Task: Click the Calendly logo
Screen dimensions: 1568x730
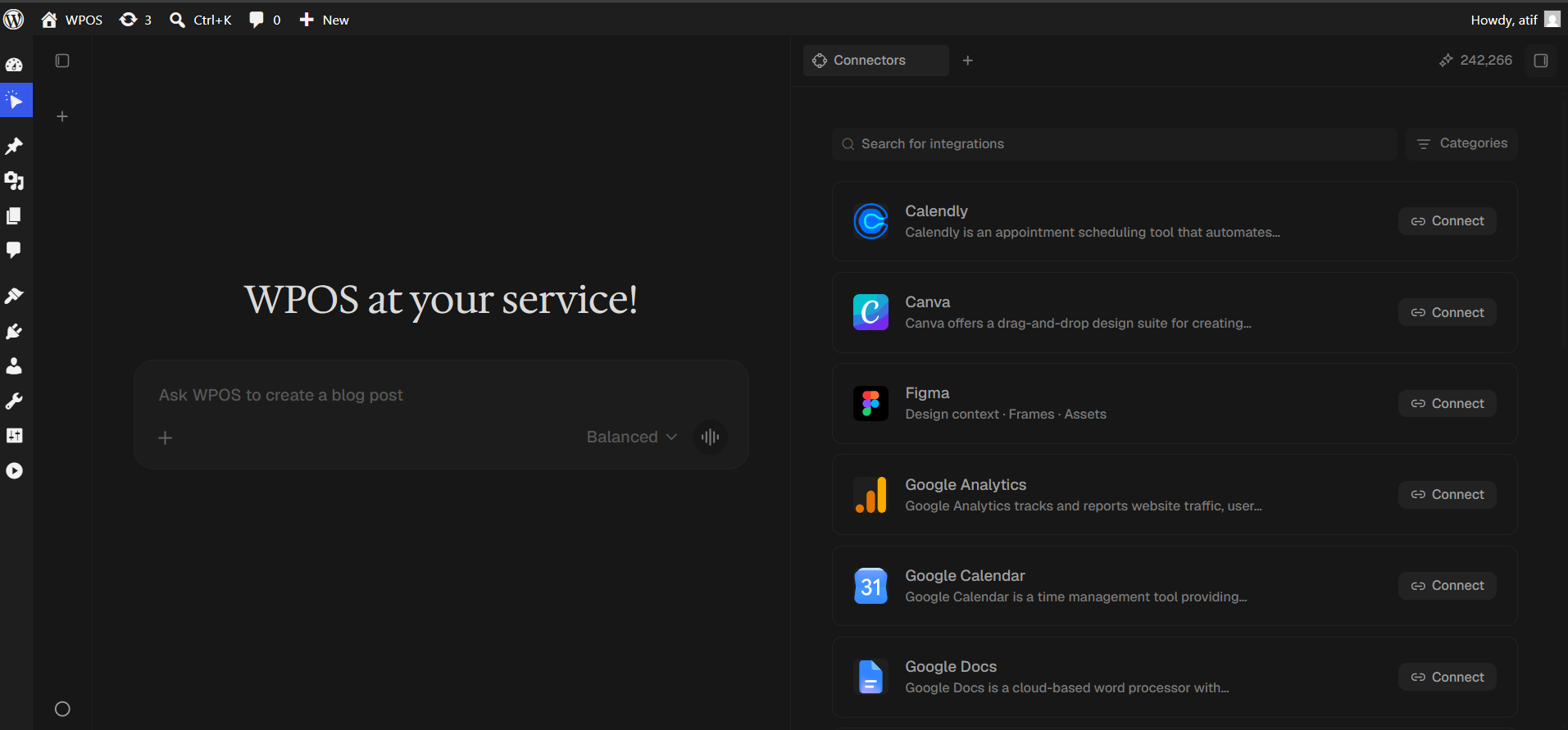Action: 870,221
